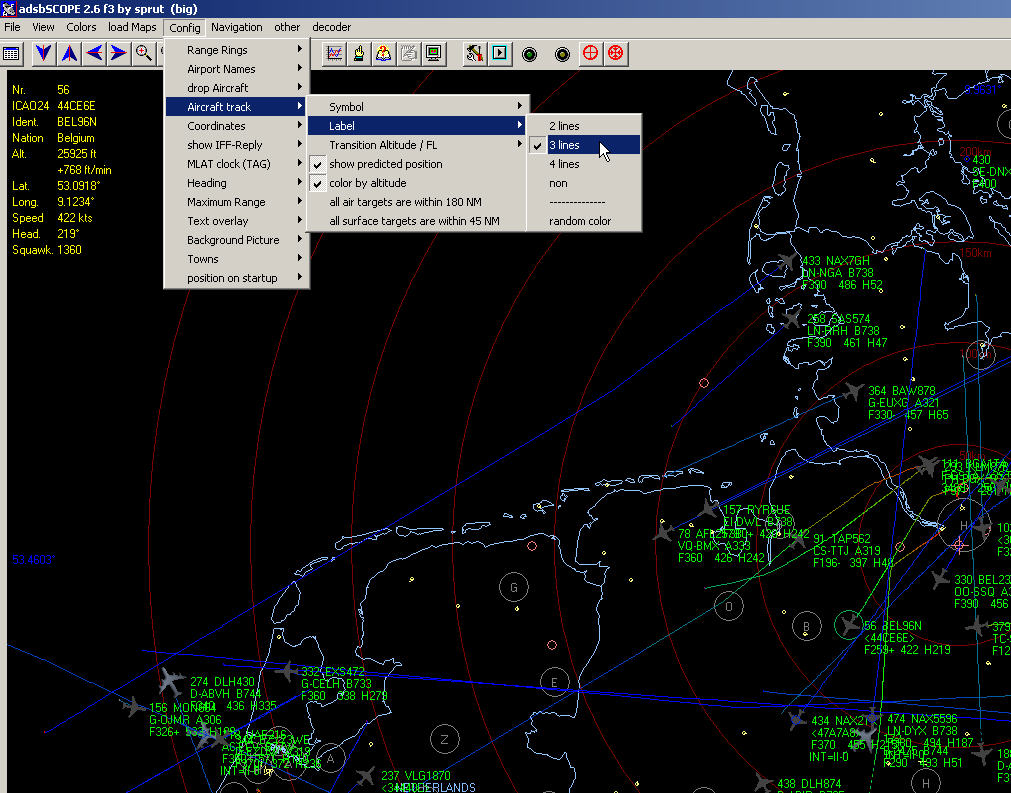Expand the Towns submenu
This screenshot has height=793, width=1011.
click(x=237, y=259)
